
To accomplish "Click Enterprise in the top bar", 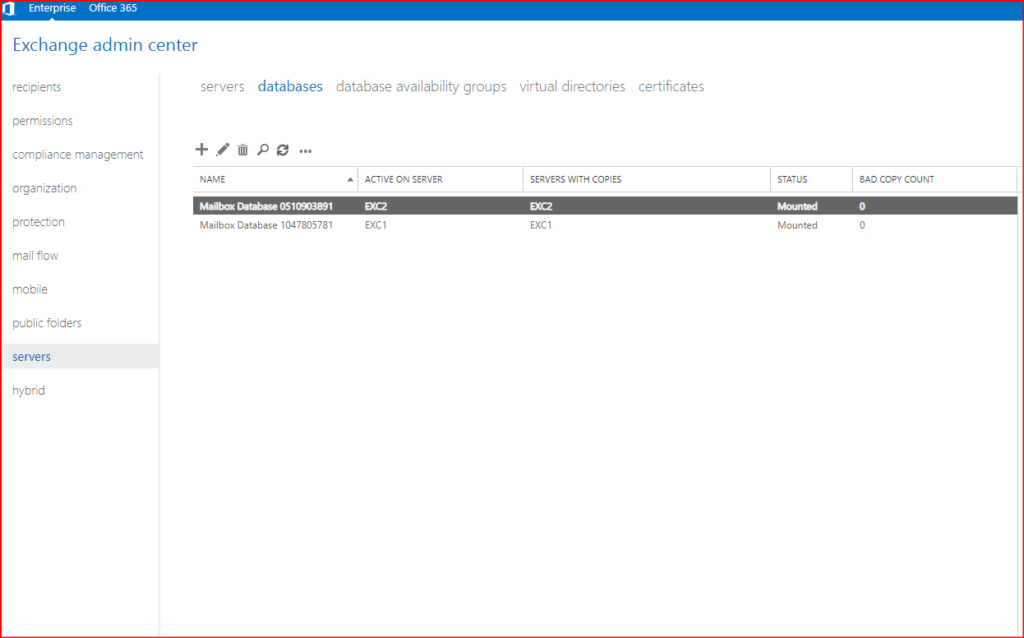I will [x=52, y=8].
